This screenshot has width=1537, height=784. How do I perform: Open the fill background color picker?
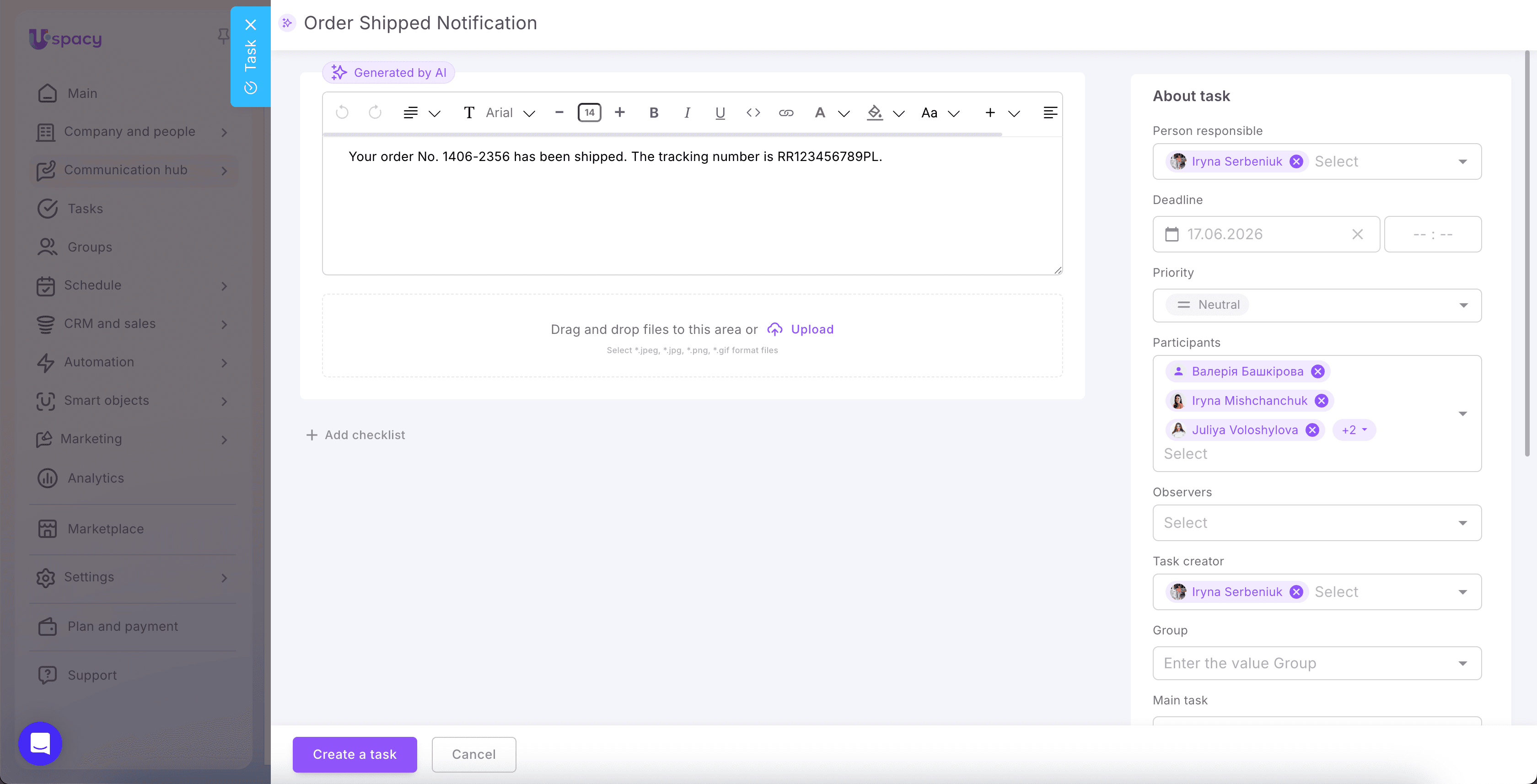pyautogui.click(x=886, y=113)
